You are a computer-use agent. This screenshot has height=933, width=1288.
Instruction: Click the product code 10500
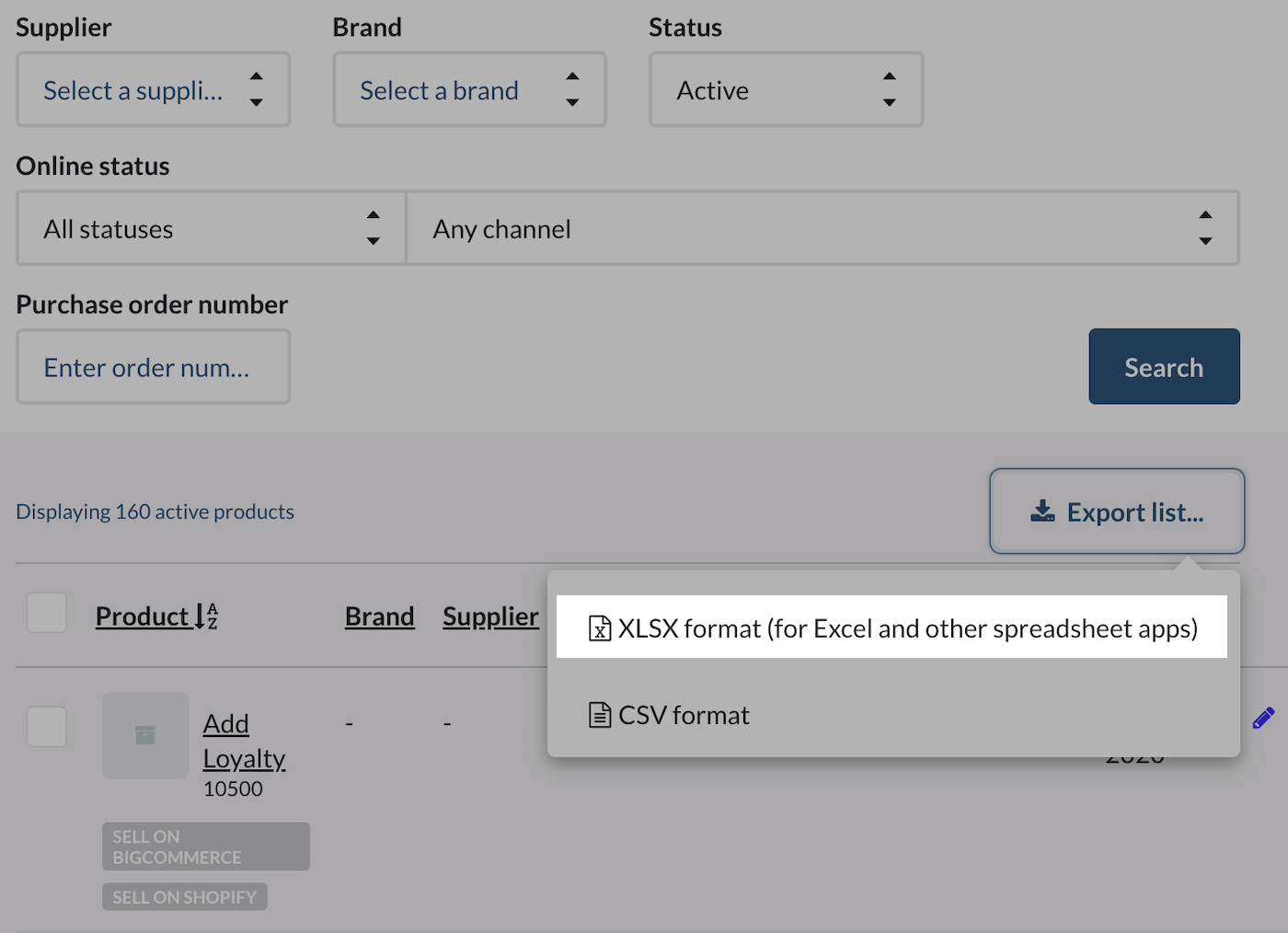(x=233, y=789)
